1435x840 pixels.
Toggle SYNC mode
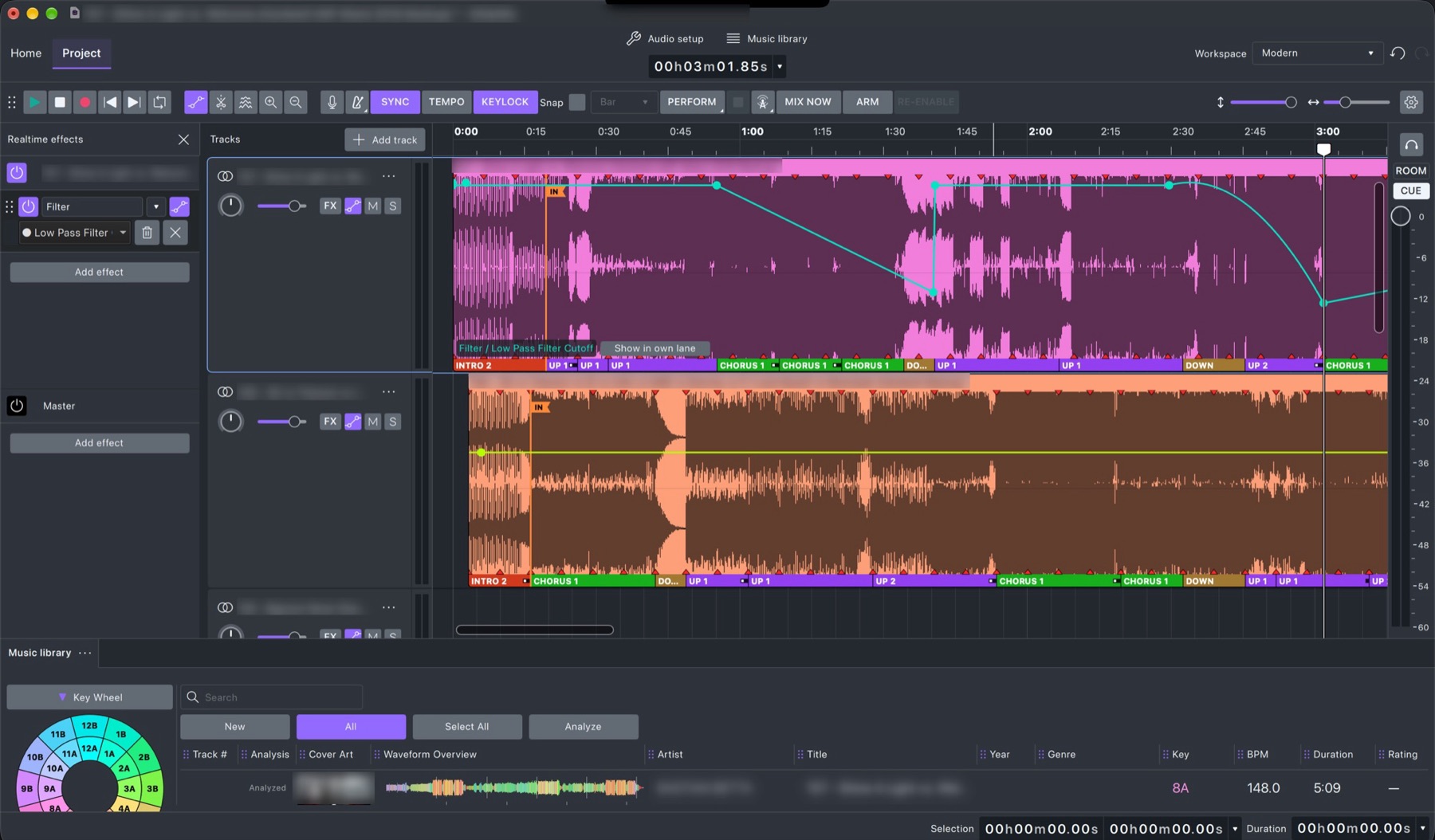click(395, 102)
